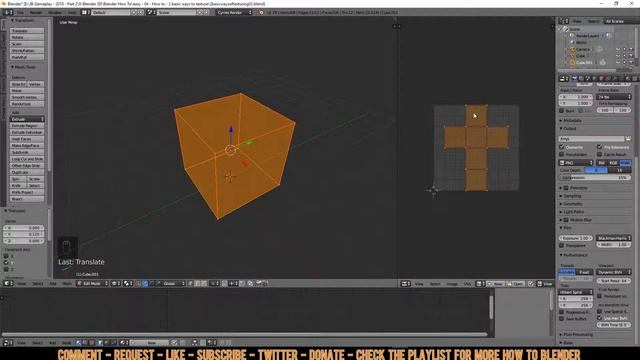Click the output path folder browse icon
This screenshot has height=360, width=640.
(x=628, y=139)
